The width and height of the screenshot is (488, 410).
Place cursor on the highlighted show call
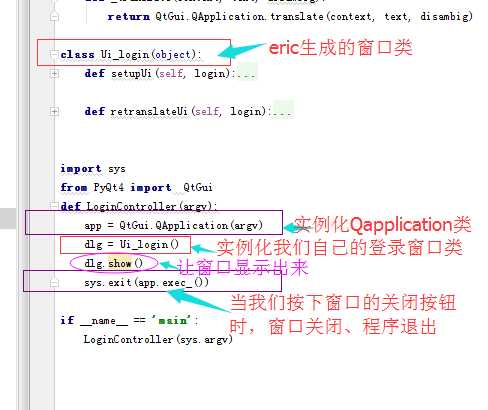coord(120,263)
